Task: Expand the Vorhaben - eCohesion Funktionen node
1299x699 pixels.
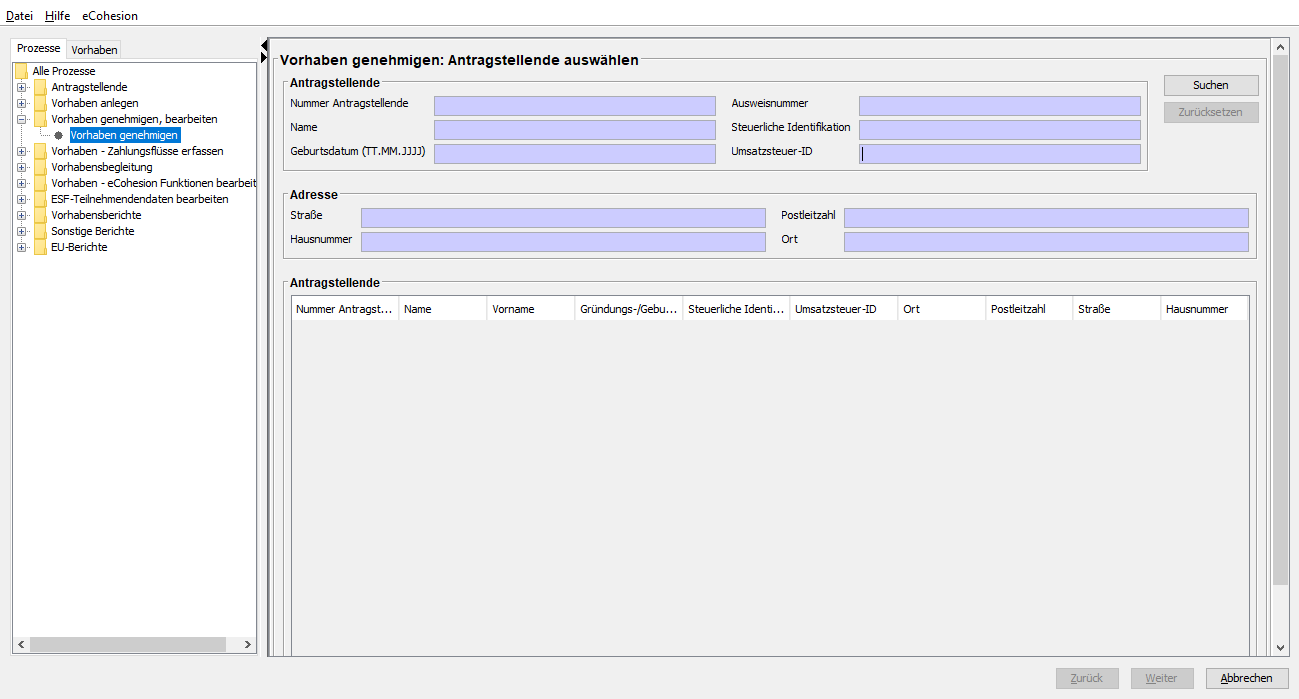Action: click(21, 183)
